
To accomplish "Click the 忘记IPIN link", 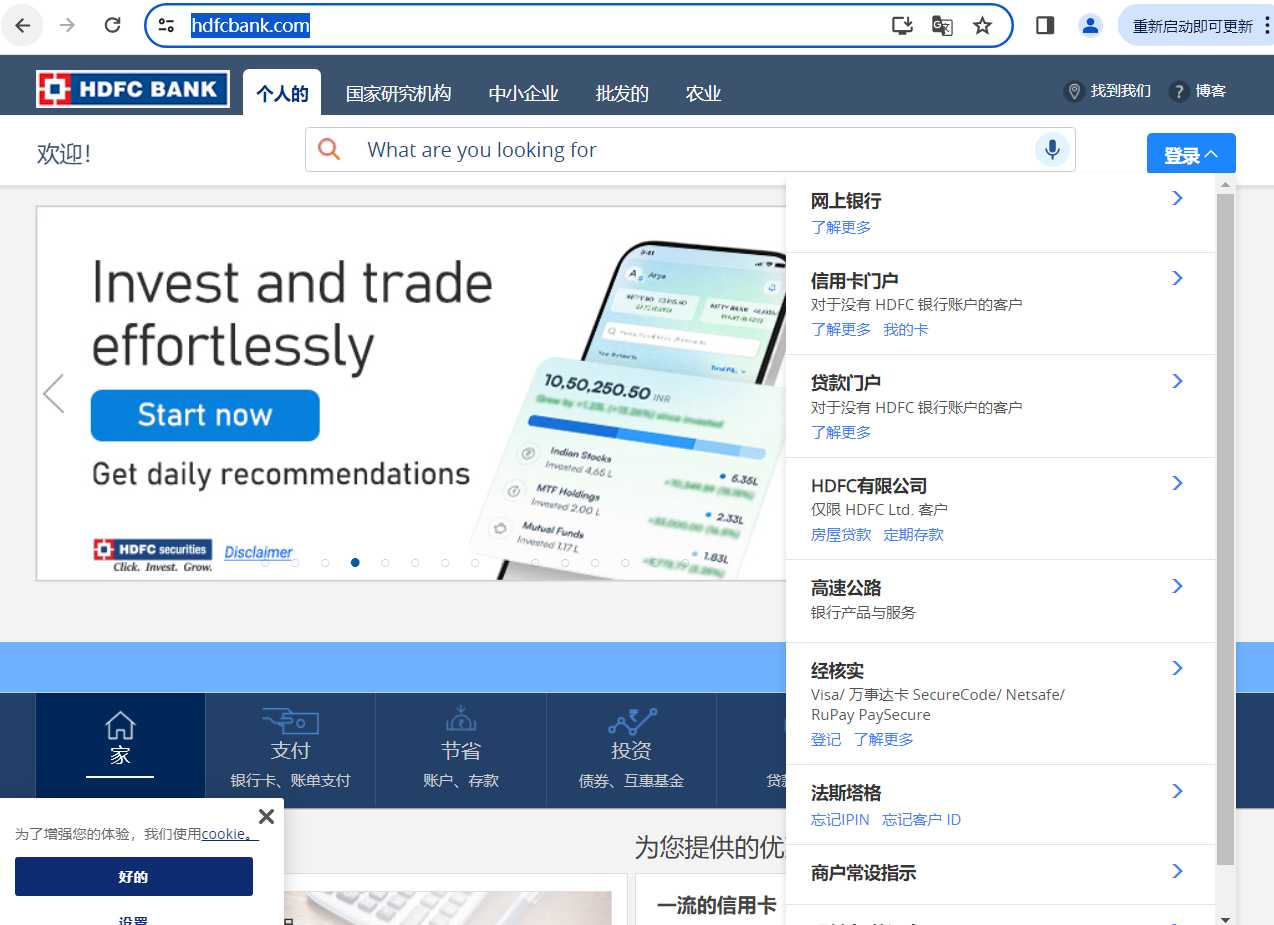I will [x=840, y=819].
